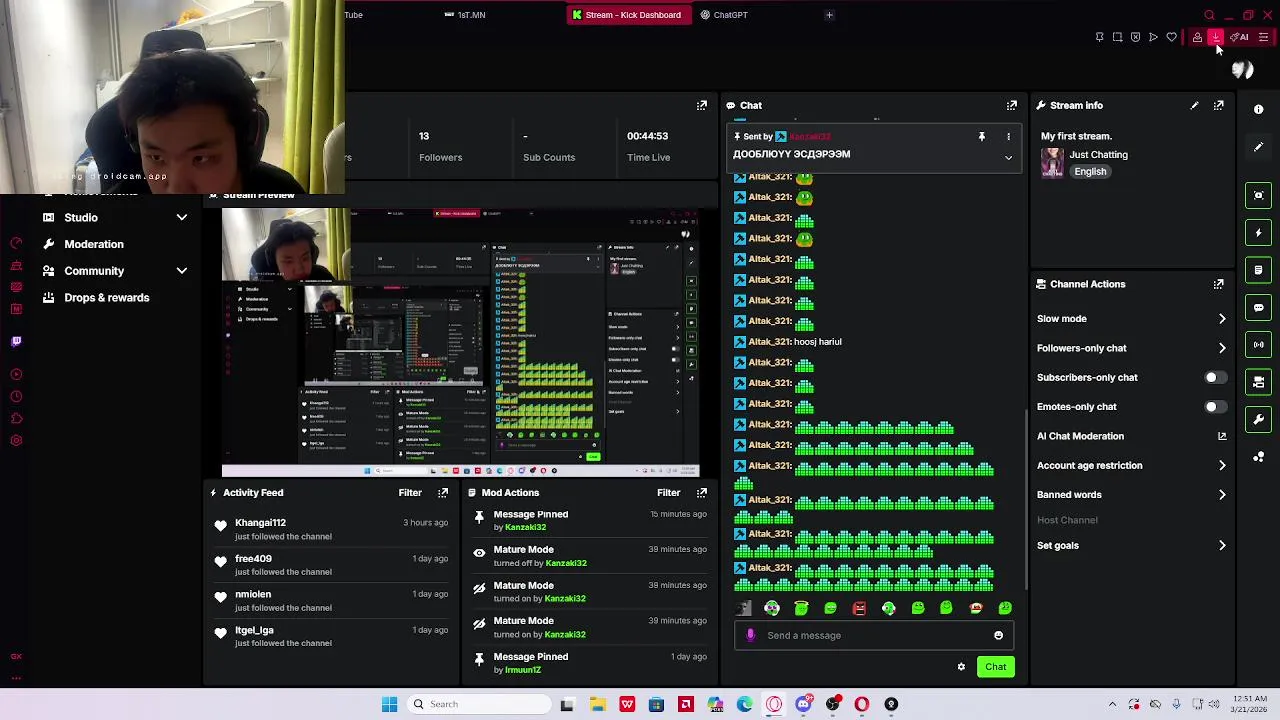Open Windows Start menu
The image size is (1280, 720).
point(390,704)
